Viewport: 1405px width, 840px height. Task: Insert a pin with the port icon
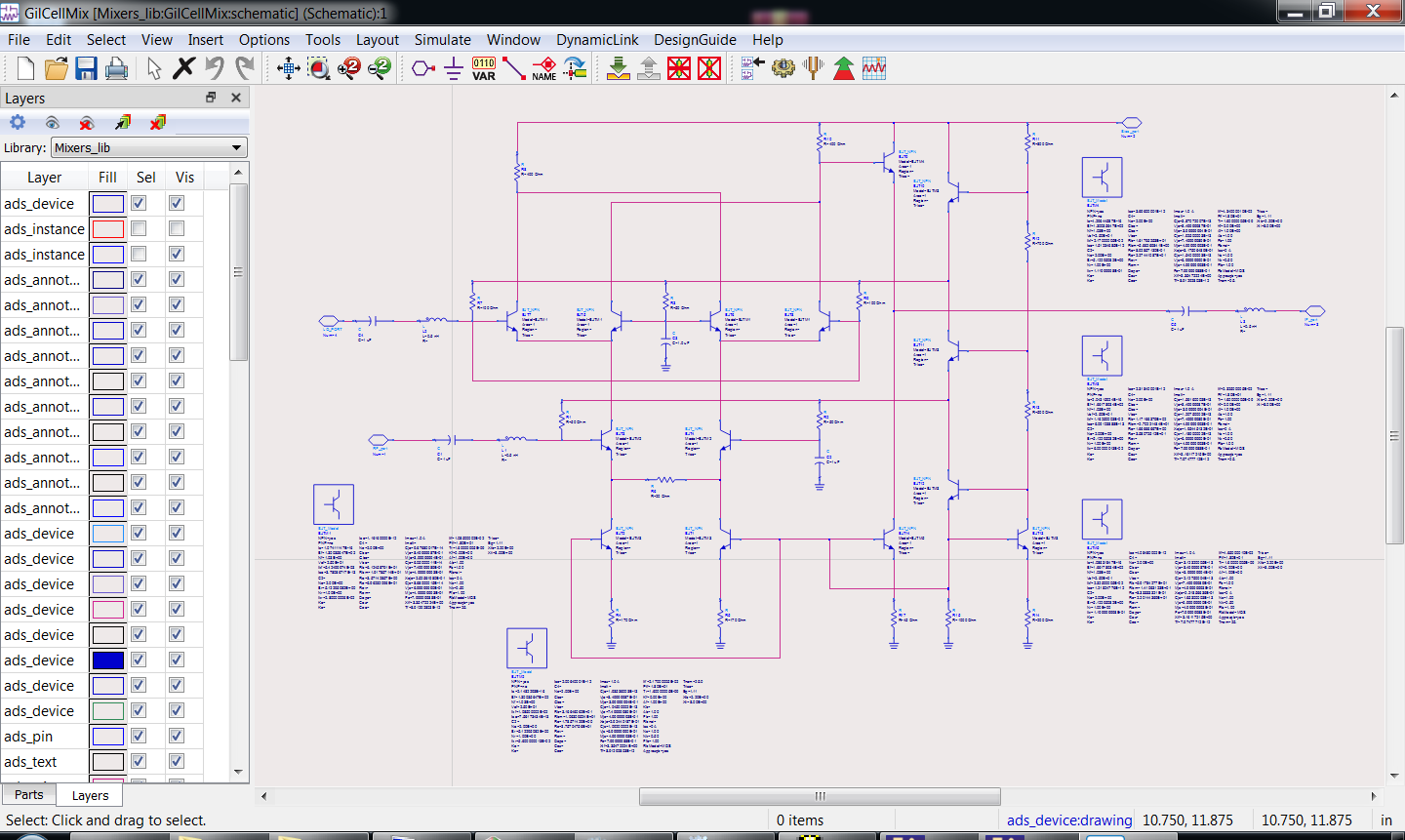tap(422, 68)
